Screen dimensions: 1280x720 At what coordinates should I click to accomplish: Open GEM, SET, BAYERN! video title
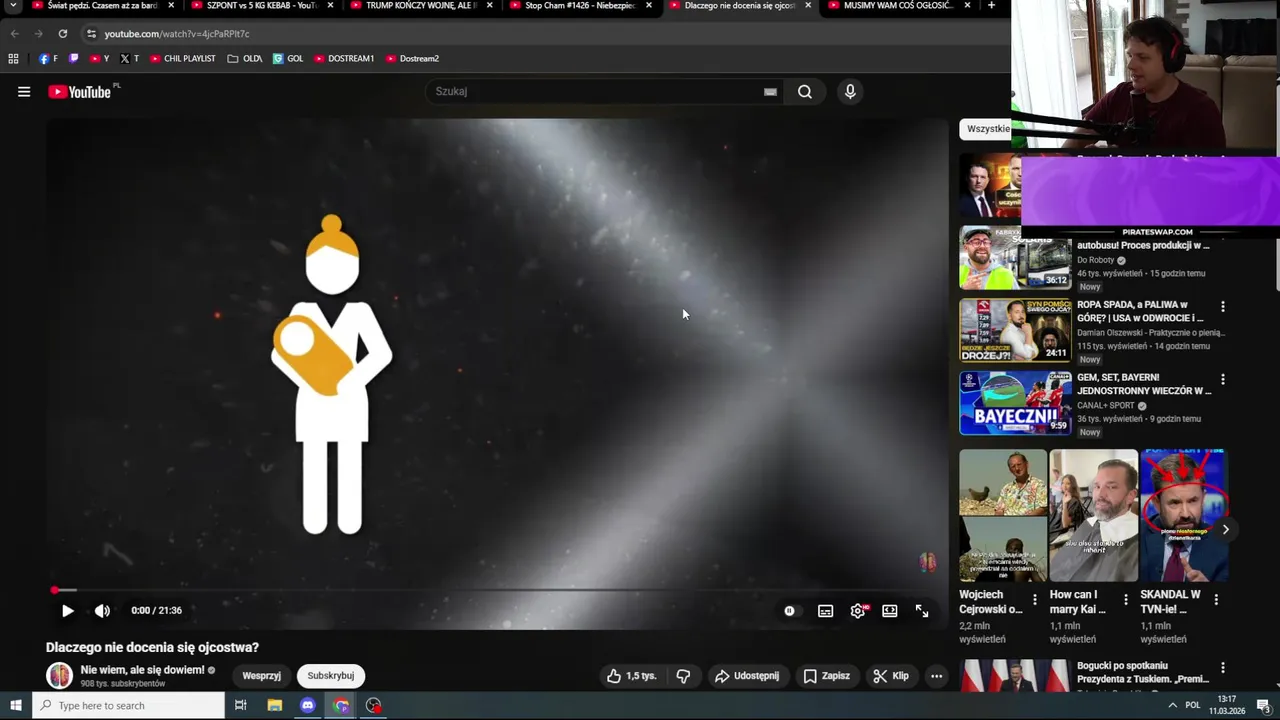point(1144,384)
